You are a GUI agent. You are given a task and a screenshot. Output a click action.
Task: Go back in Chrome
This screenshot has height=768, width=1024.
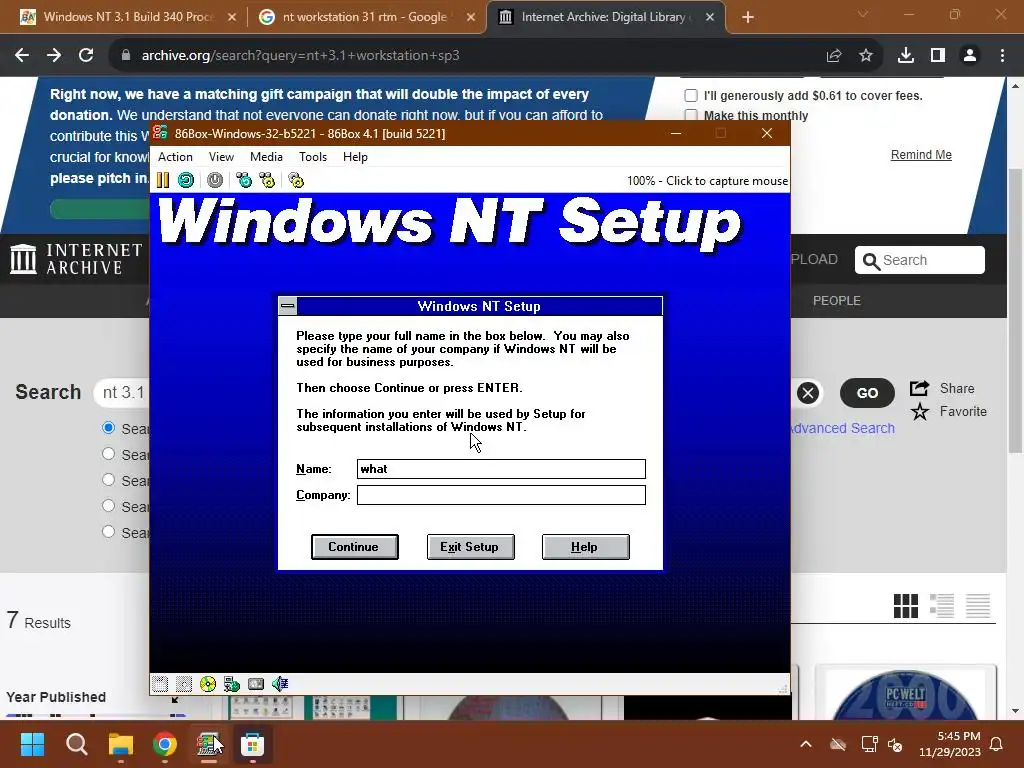point(22,56)
